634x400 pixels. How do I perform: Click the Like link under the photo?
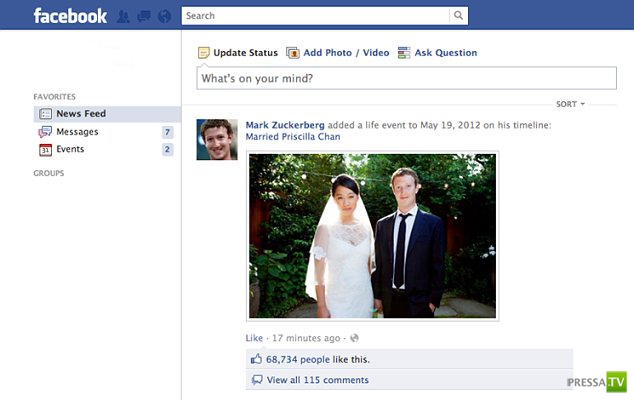(254, 338)
